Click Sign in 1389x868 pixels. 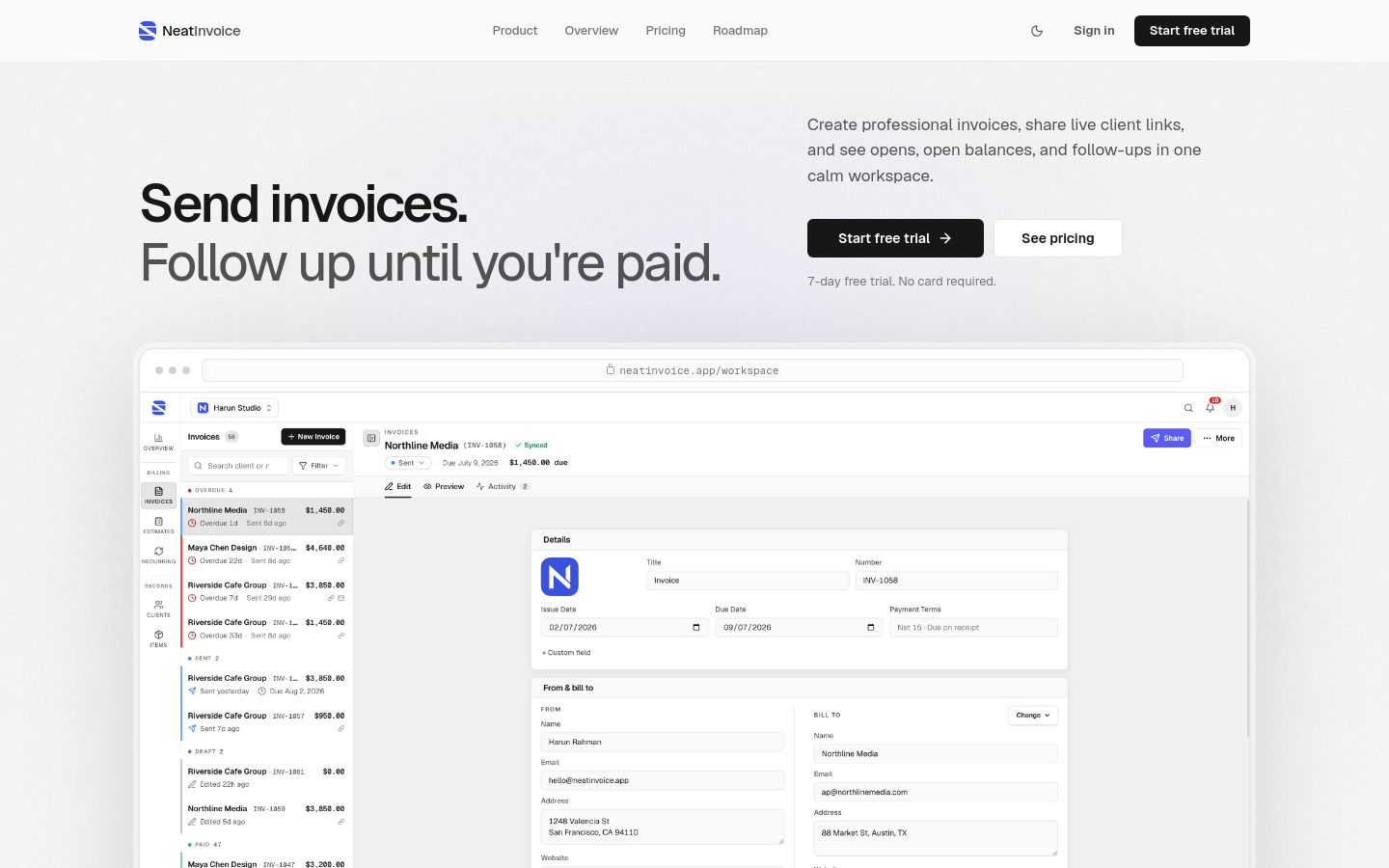(x=1094, y=31)
